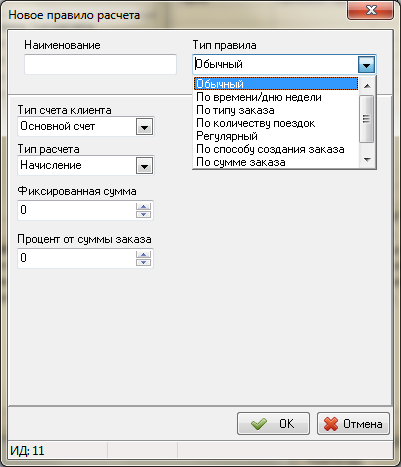
Task: Click the Наименование text field
Action: click(x=100, y=64)
